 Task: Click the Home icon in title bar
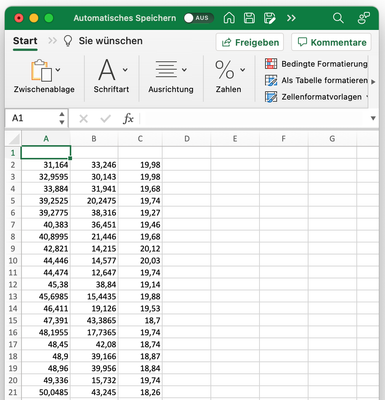229,18
